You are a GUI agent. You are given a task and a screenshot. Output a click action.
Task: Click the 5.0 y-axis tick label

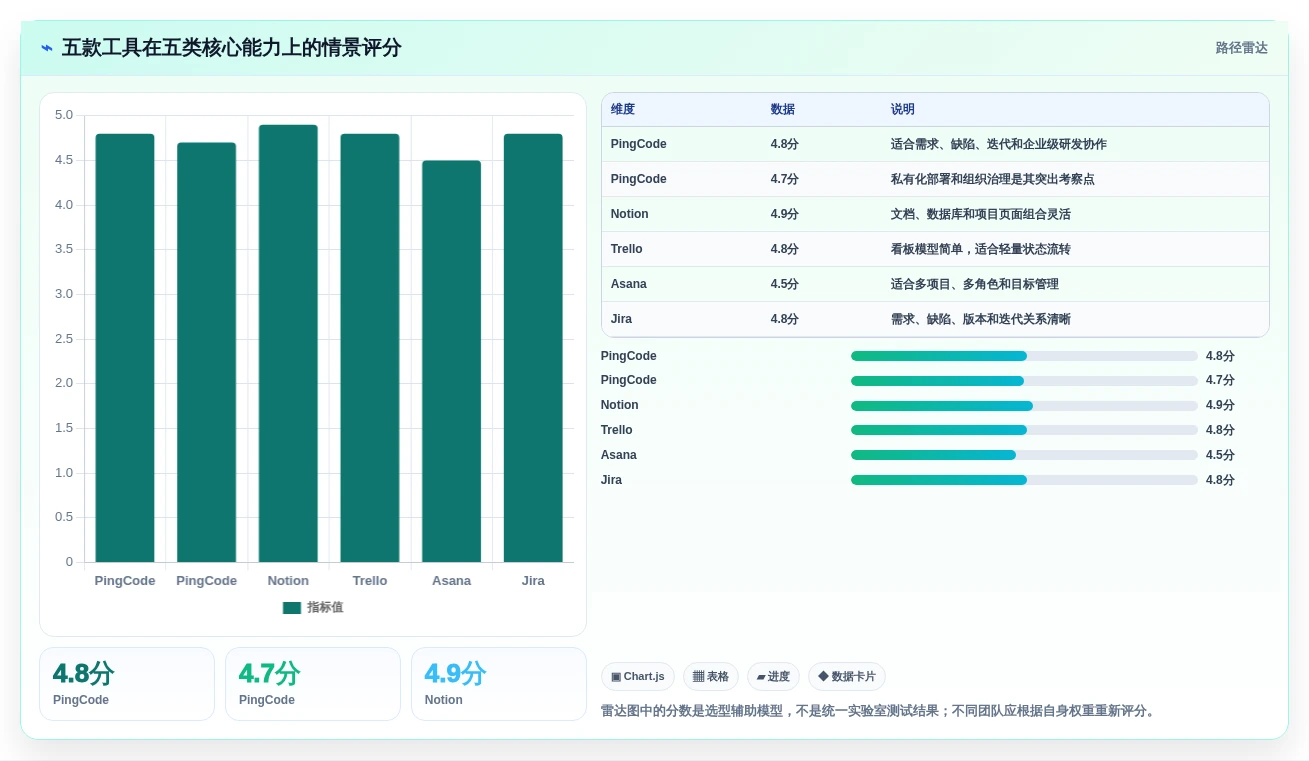pyautogui.click(x=64, y=115)
